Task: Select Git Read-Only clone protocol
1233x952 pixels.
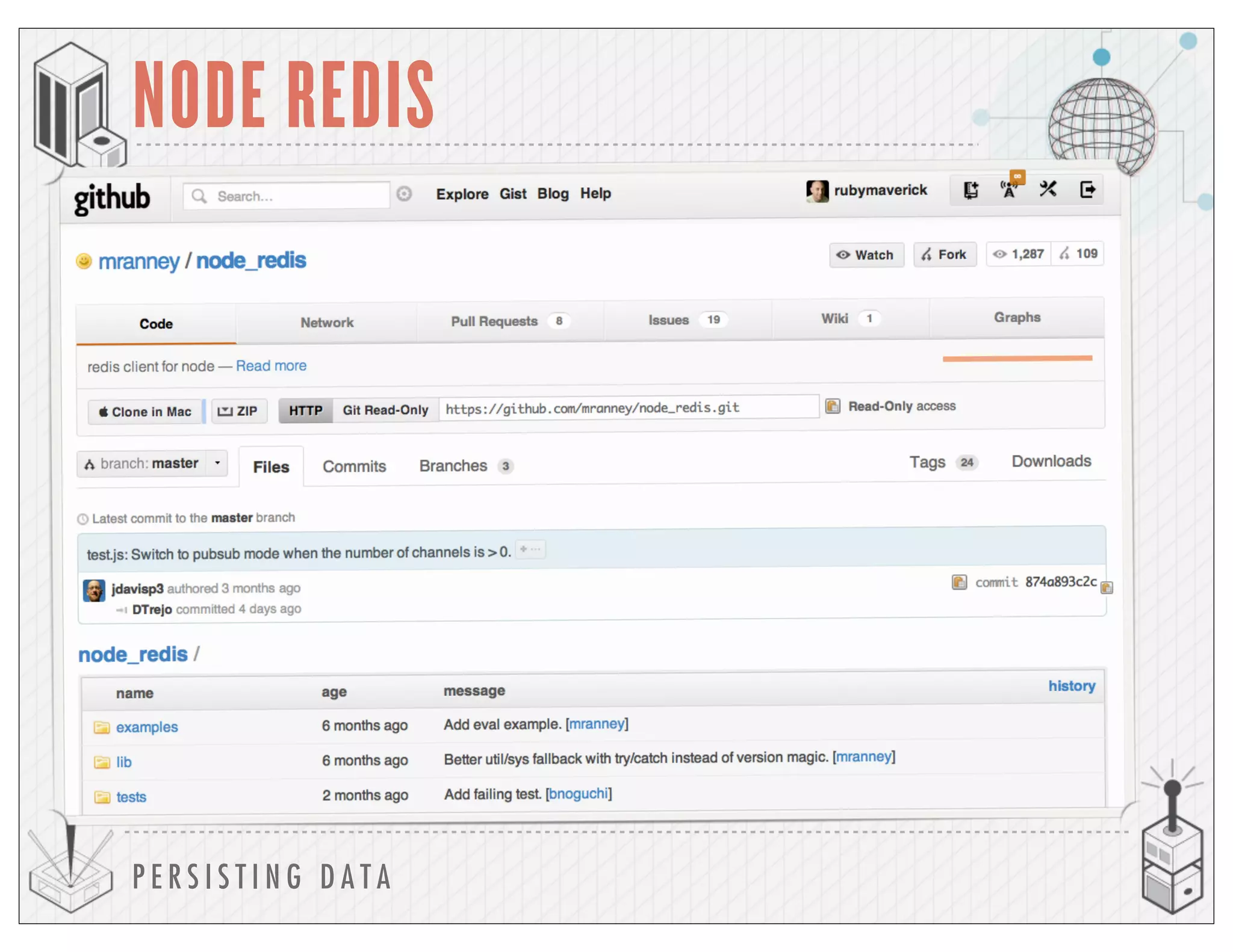Action: [x=385, y=410]
